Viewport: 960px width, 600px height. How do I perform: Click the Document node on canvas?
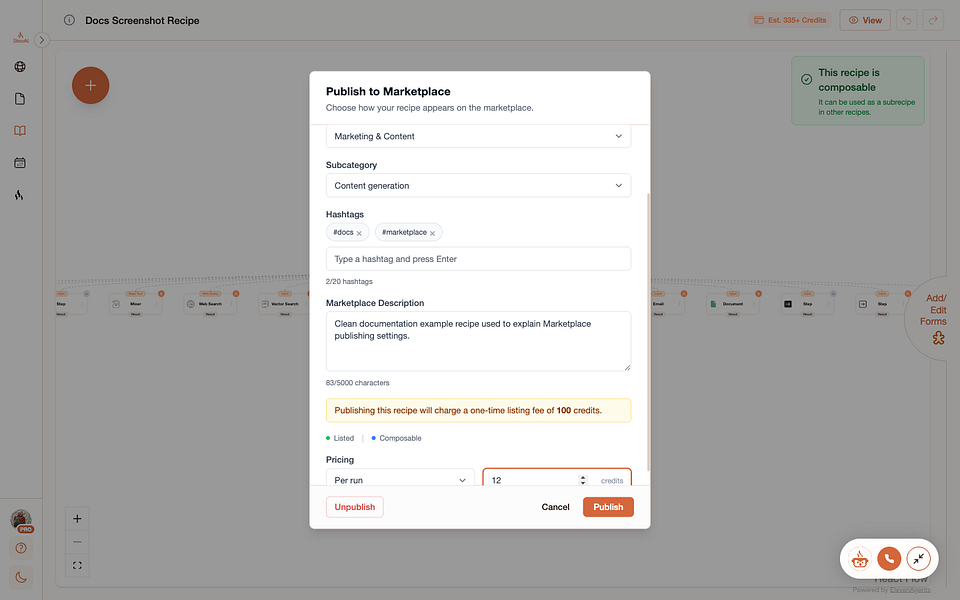point(732,304)
